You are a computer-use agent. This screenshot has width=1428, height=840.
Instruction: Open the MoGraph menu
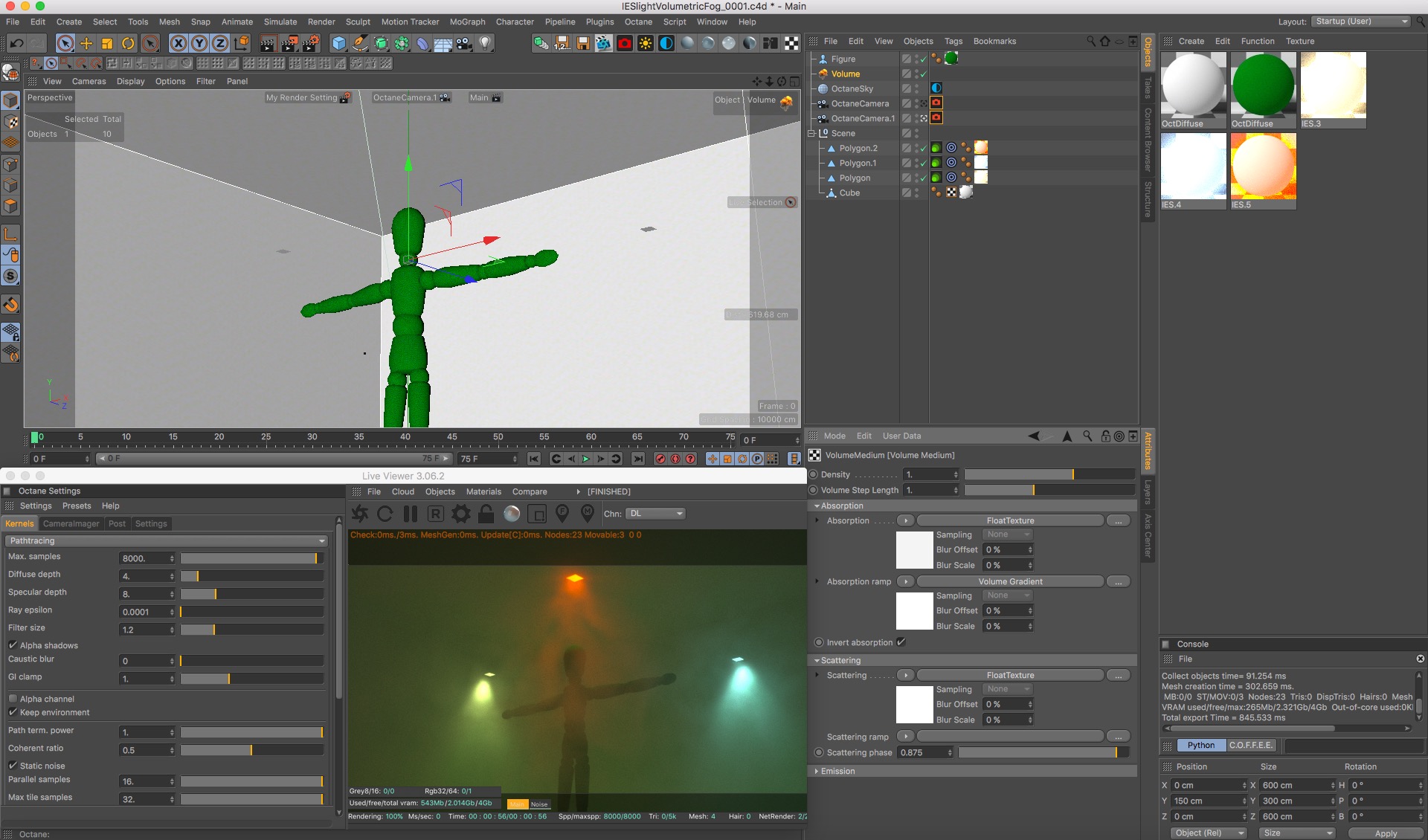467,22
